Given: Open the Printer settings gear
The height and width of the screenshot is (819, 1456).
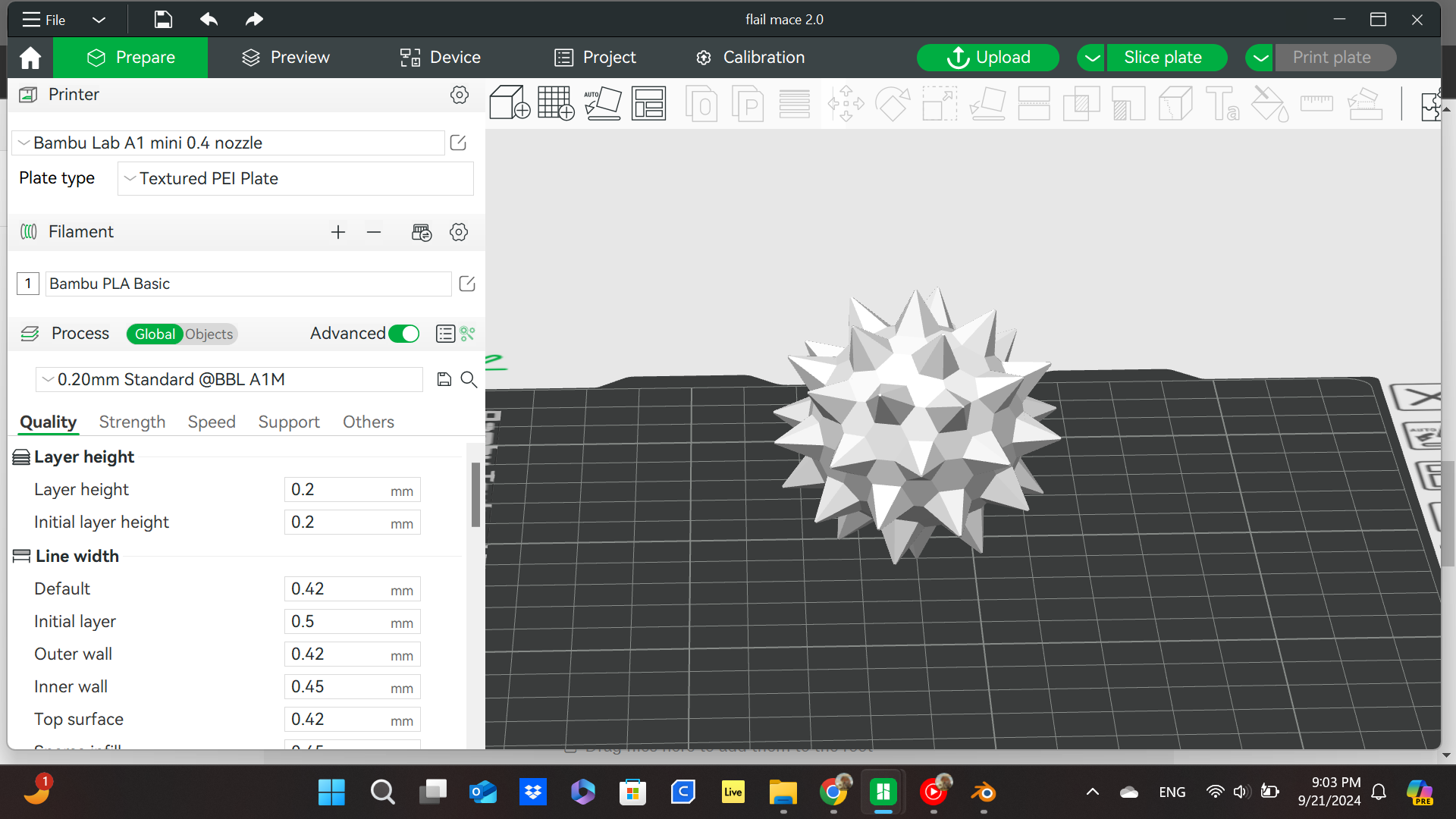Looking at the screenshot, I should click(x=459, y=95).
